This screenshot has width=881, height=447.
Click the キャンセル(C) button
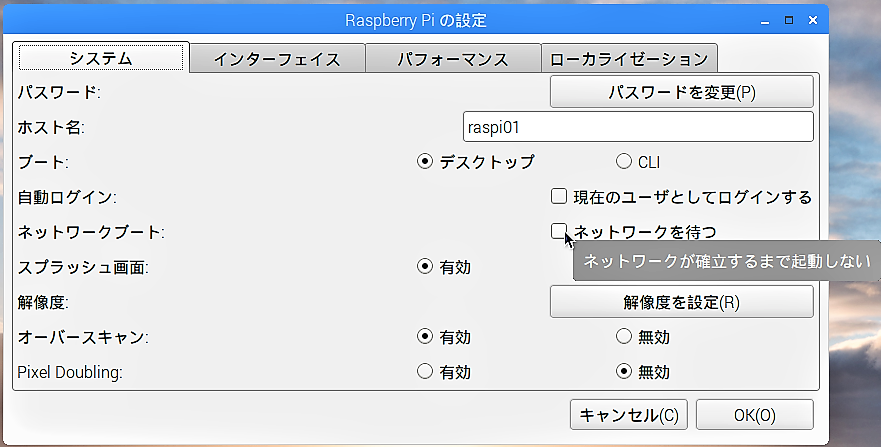629,415
